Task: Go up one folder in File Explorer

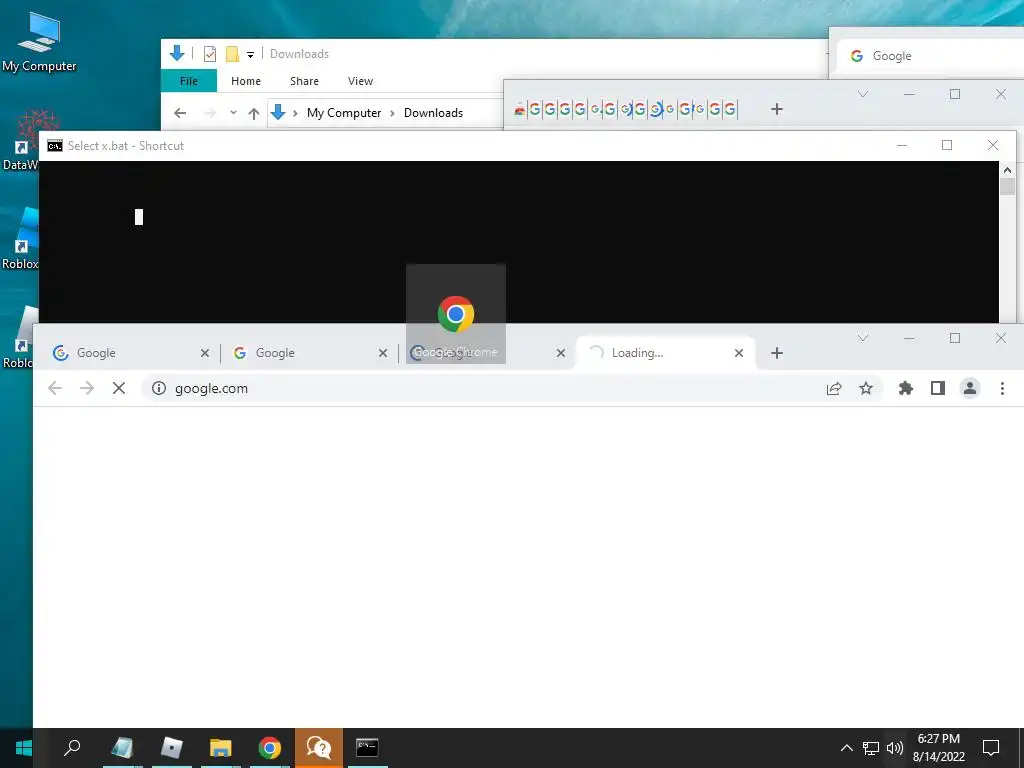Action: pyautogui.click(x=254, y=113)
